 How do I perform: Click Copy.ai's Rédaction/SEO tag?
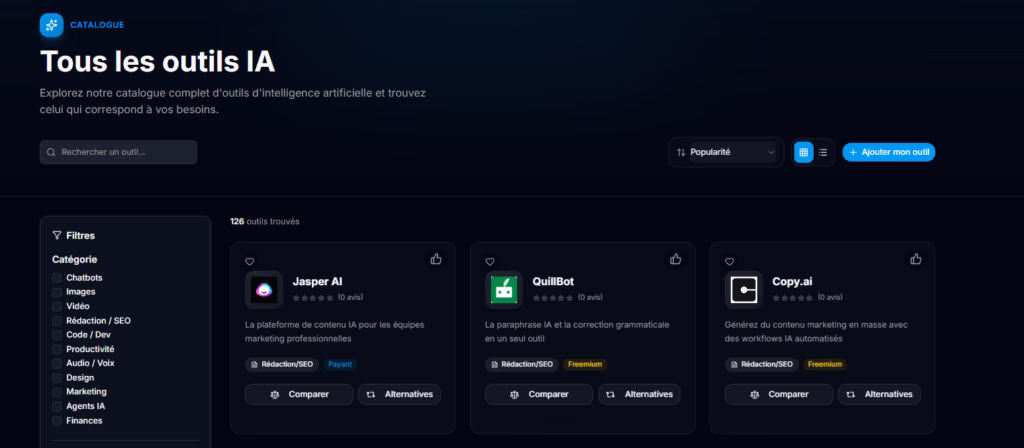762,364
